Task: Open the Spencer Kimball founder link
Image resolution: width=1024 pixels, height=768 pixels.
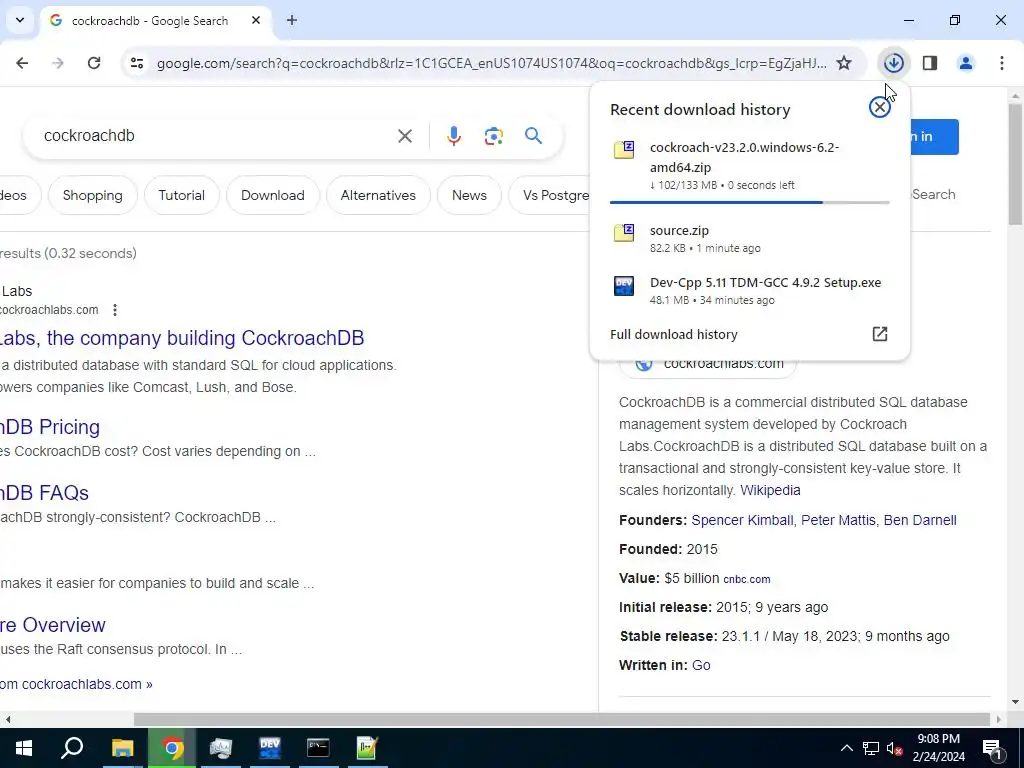Action: tap(742, 520)
